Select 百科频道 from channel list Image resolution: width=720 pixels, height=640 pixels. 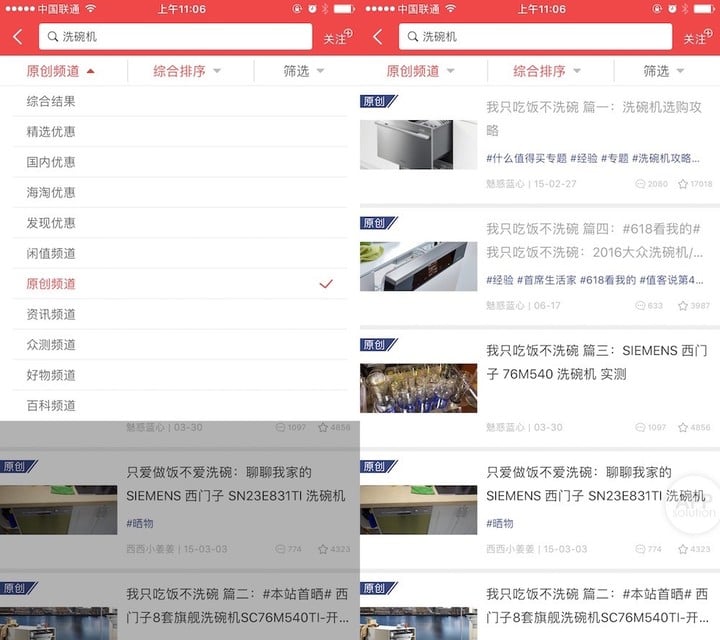click(180, 405)
